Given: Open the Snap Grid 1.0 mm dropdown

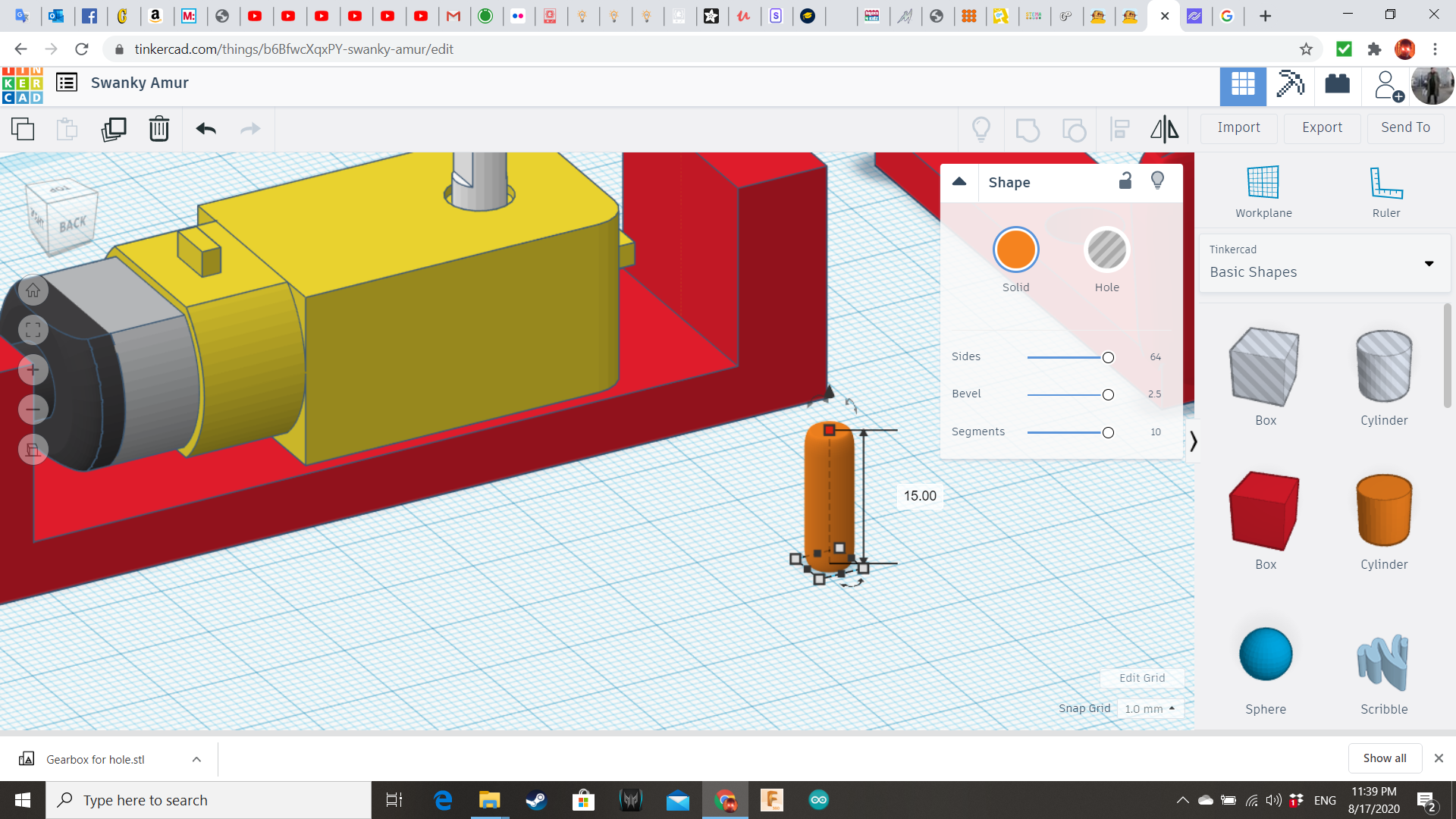Looking at the screenshot, I should point(1150,708).
